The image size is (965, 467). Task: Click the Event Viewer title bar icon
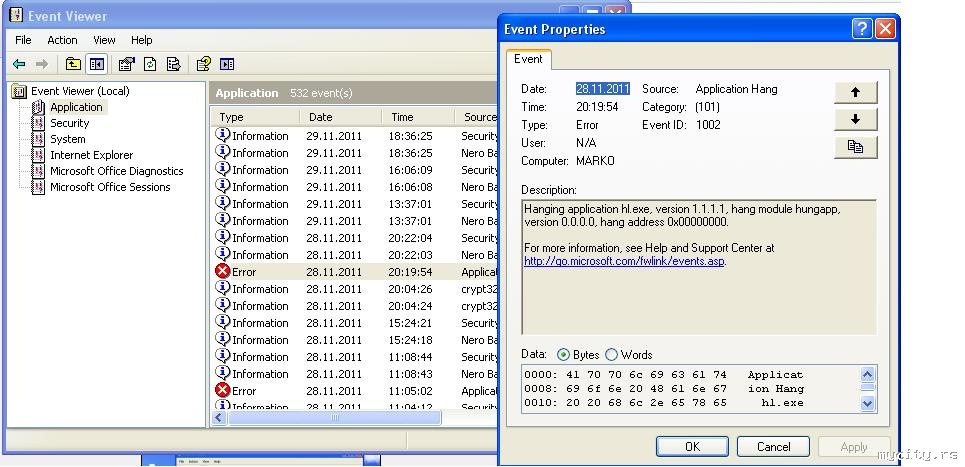17,15
